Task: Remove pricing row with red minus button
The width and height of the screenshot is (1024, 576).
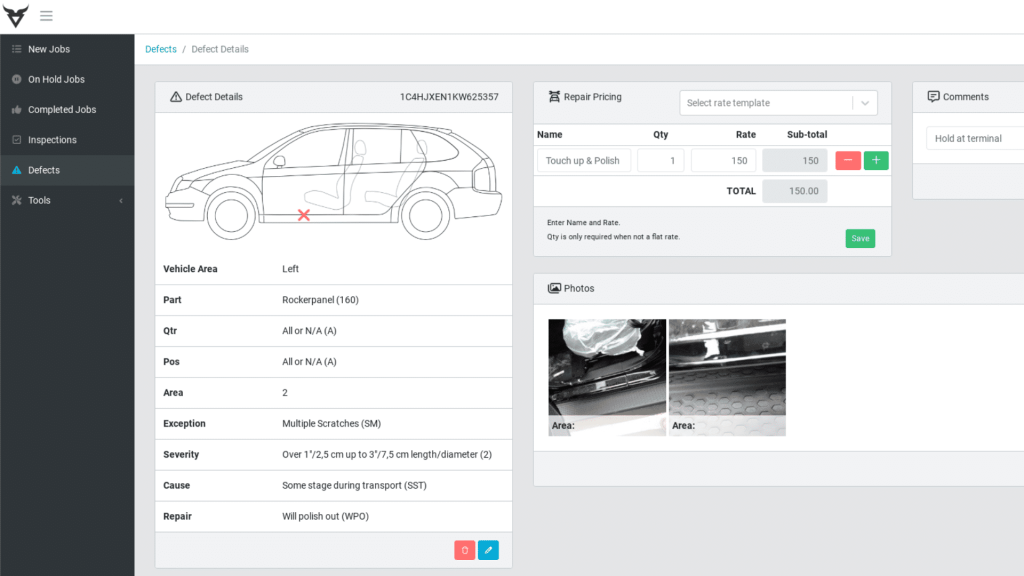Action: coord(848,160)
